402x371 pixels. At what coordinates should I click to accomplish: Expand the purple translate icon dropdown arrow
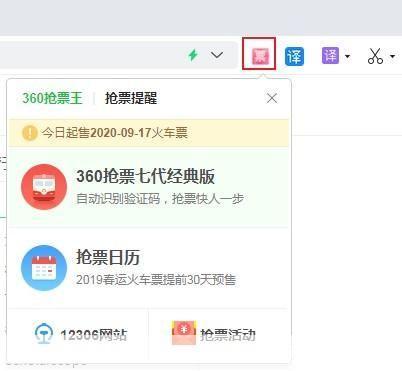pos(347,56)
